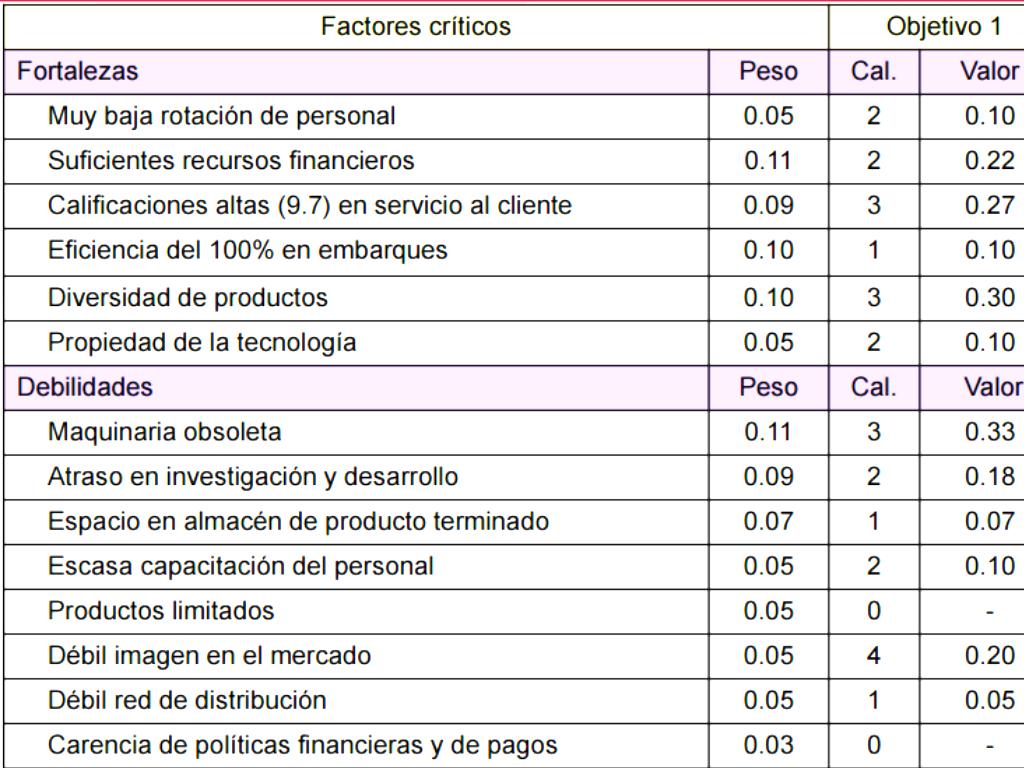Screen dimensions: 1024x768
Task: Click the 0.33 value for Maquinaria obsoleta
Action: pyautogui.click(x=989, y=432)
